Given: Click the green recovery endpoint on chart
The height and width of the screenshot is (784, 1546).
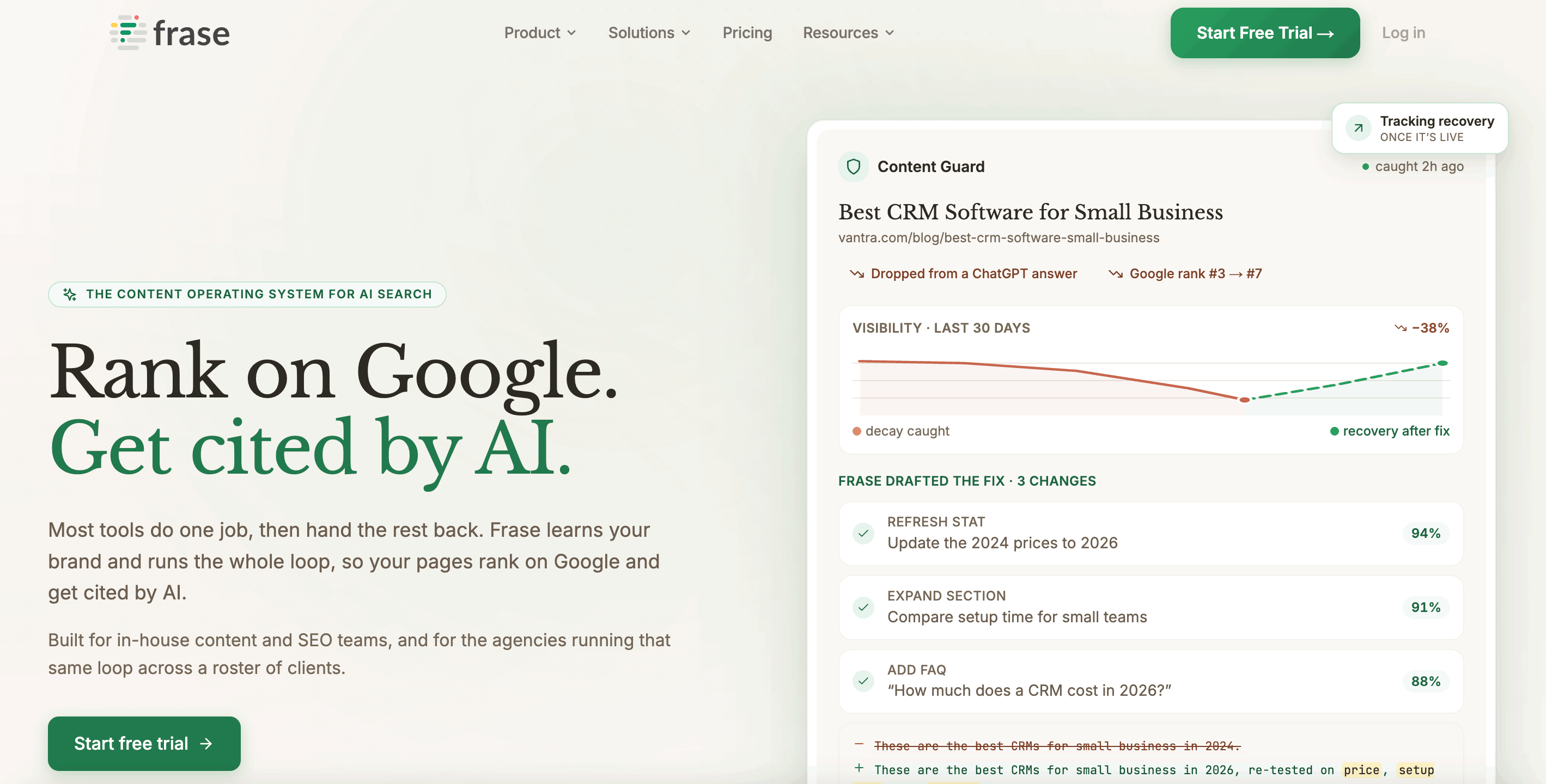Looking at the screenshot, I should [1443, 363].
